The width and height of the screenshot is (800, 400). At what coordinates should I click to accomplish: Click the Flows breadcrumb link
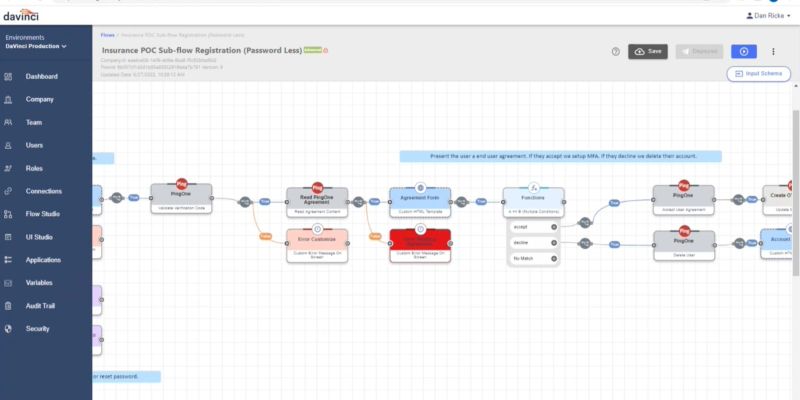click(x=108, y=35)
